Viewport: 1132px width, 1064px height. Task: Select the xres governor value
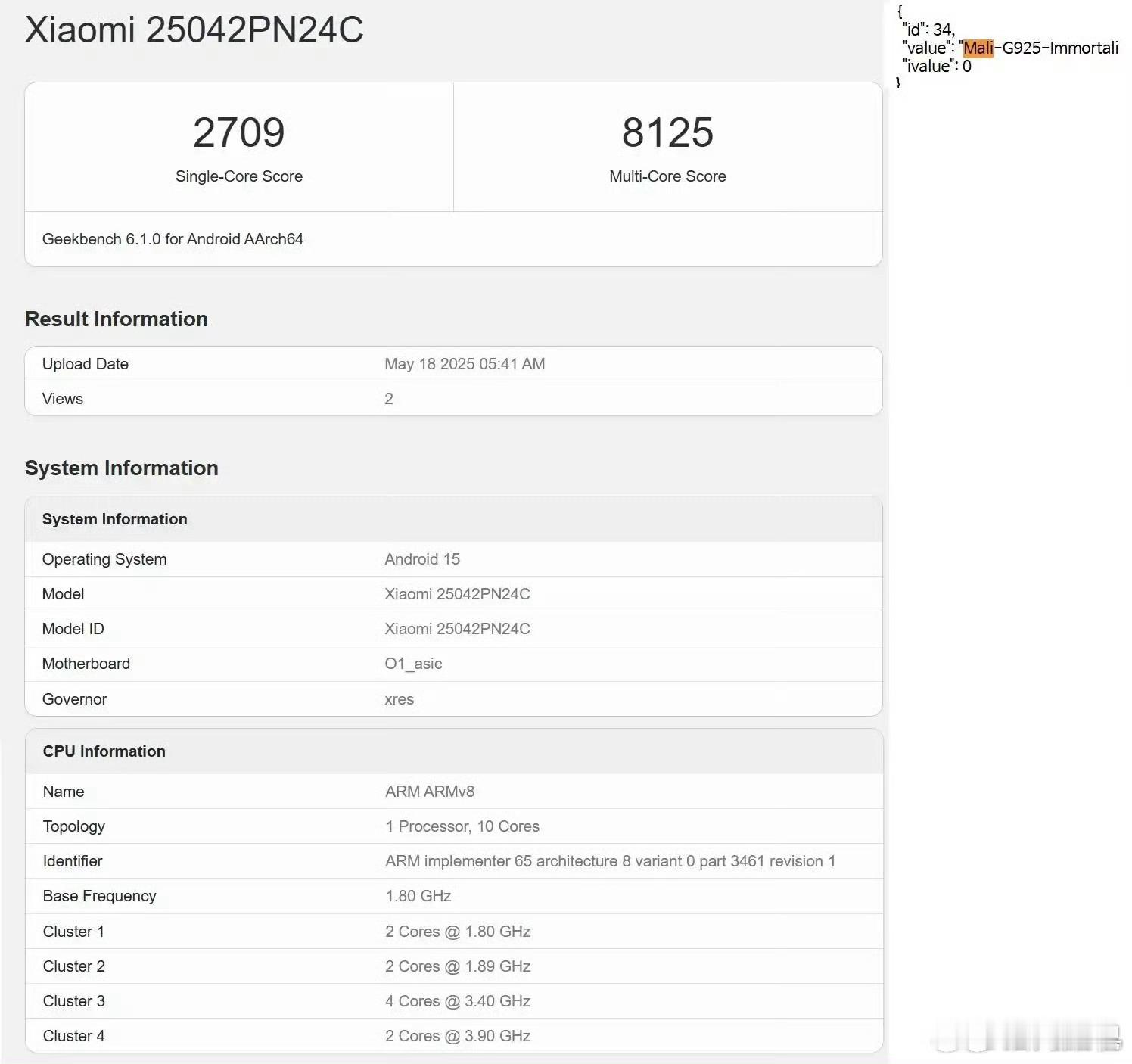(x=400, y=700)
